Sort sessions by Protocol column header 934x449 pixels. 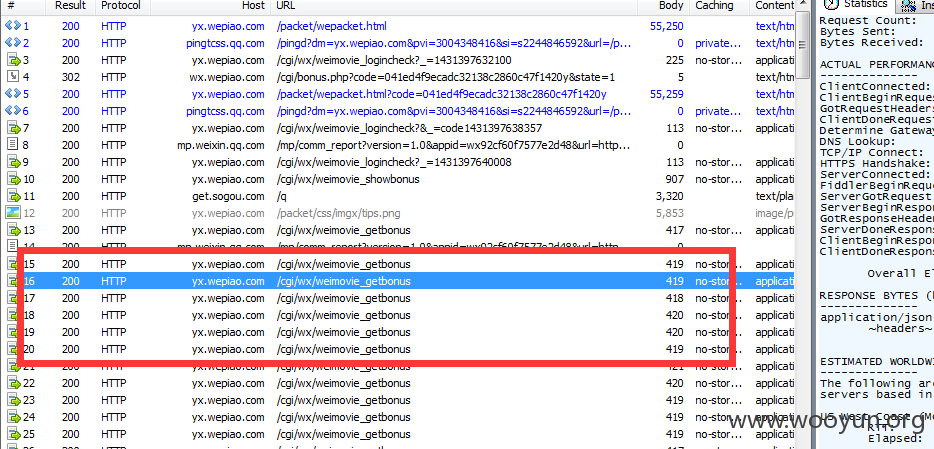(x=121, y=5)
